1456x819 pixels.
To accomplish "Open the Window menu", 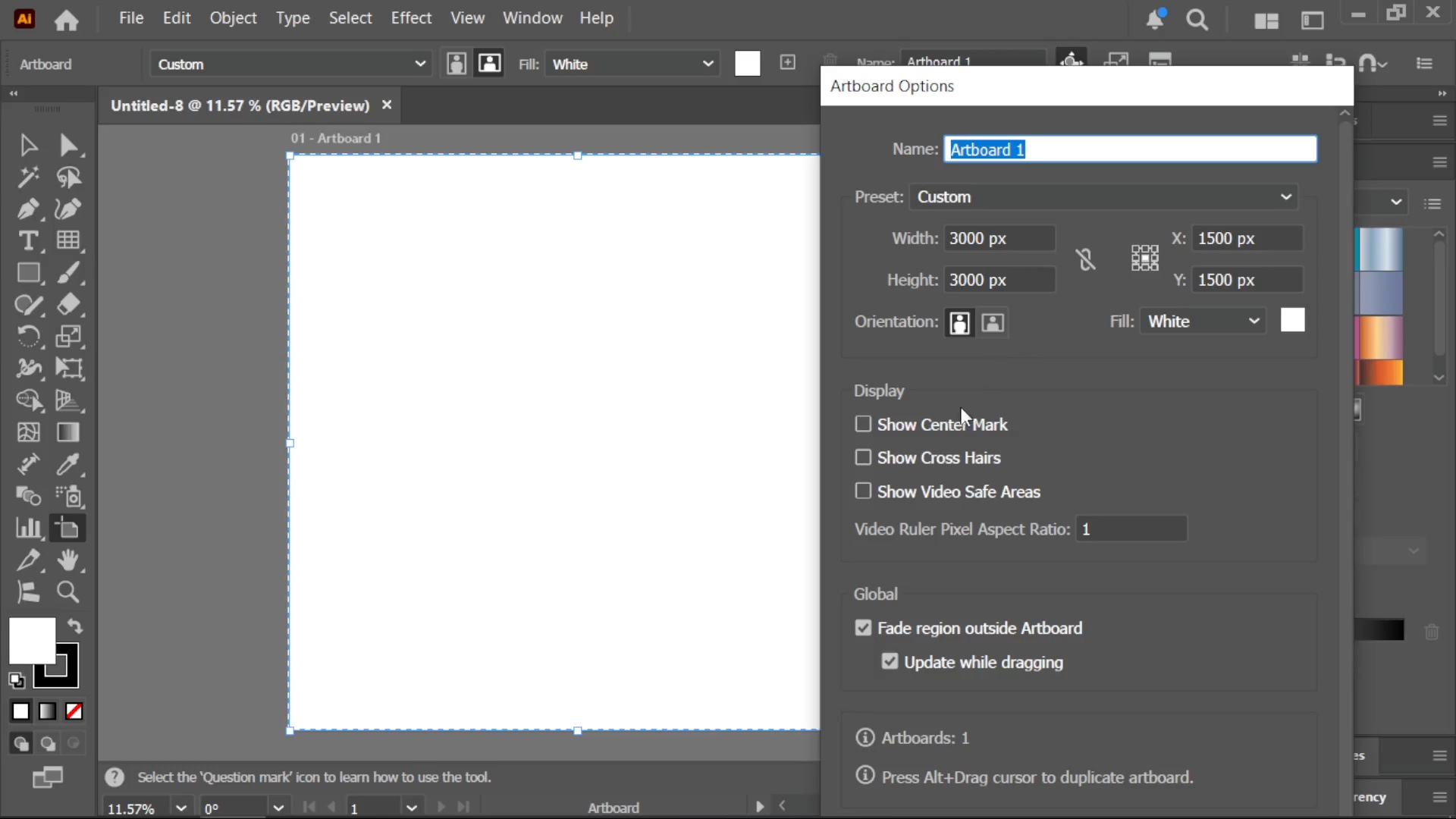I will 532,18.
